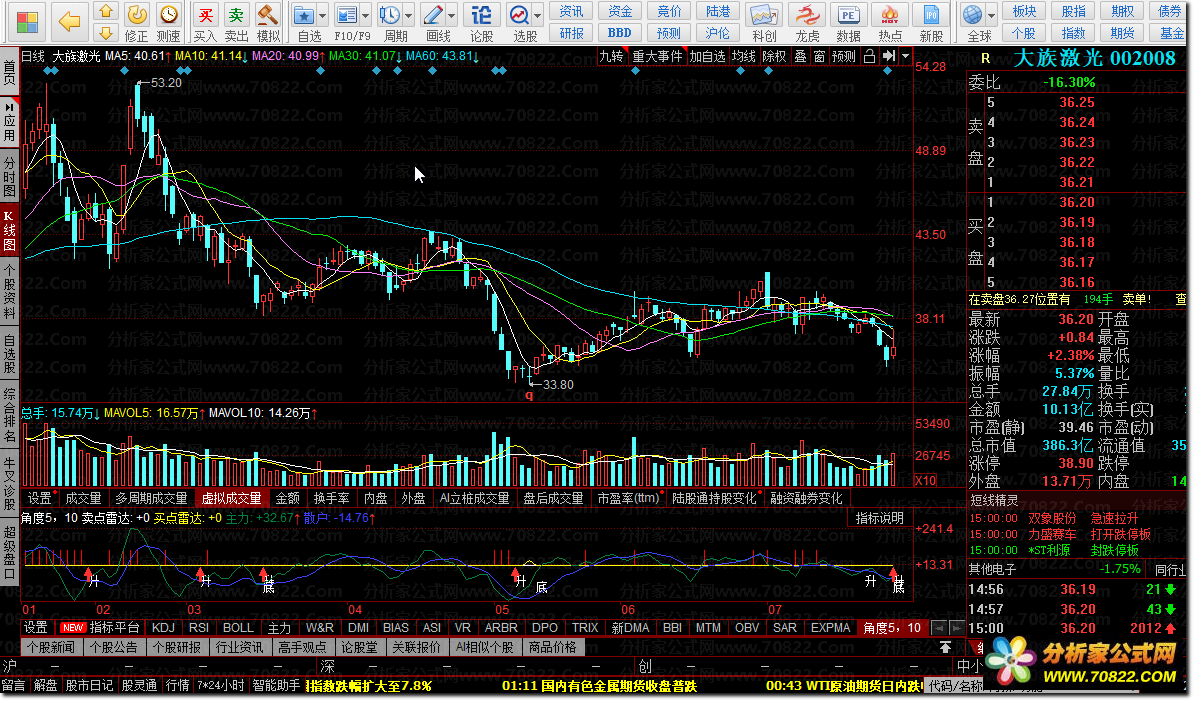Screen dimensions: 1195x701
Task: Click the 资讯 toolbar button
Action: tap(571, 11)
